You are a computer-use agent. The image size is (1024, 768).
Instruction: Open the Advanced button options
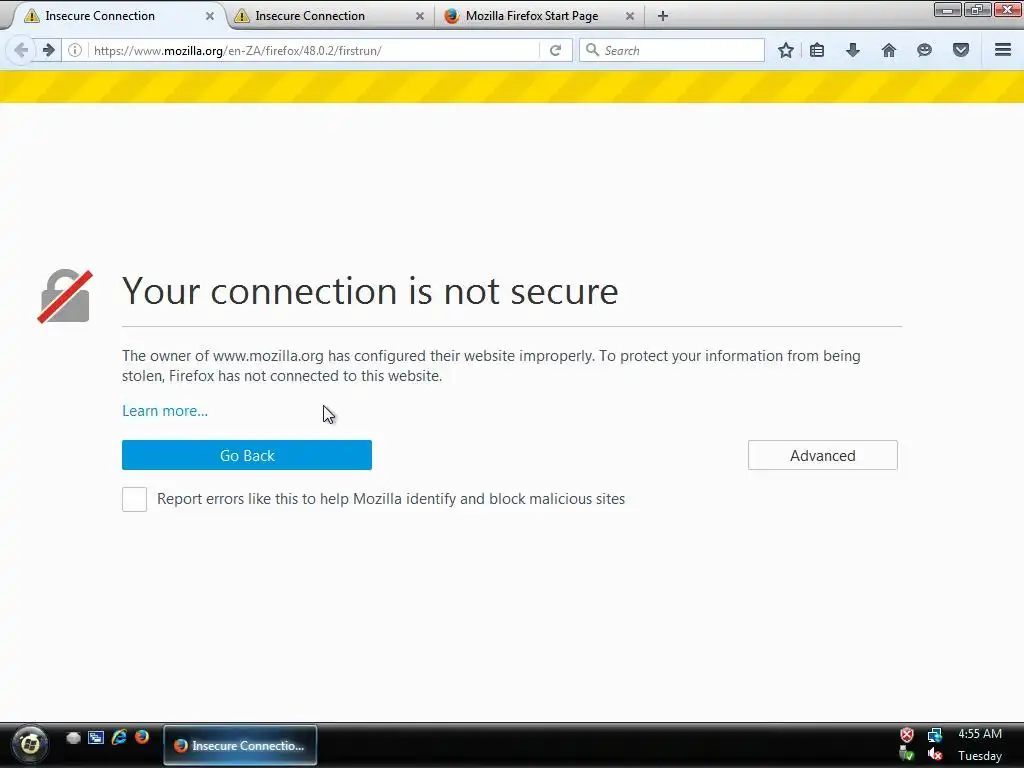click(x=823, y=455)
